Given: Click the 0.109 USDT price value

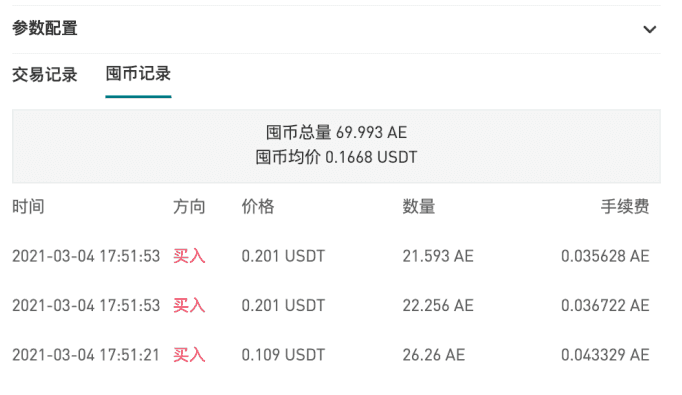Looking at the screenshot, I should [x=283, y=355].
